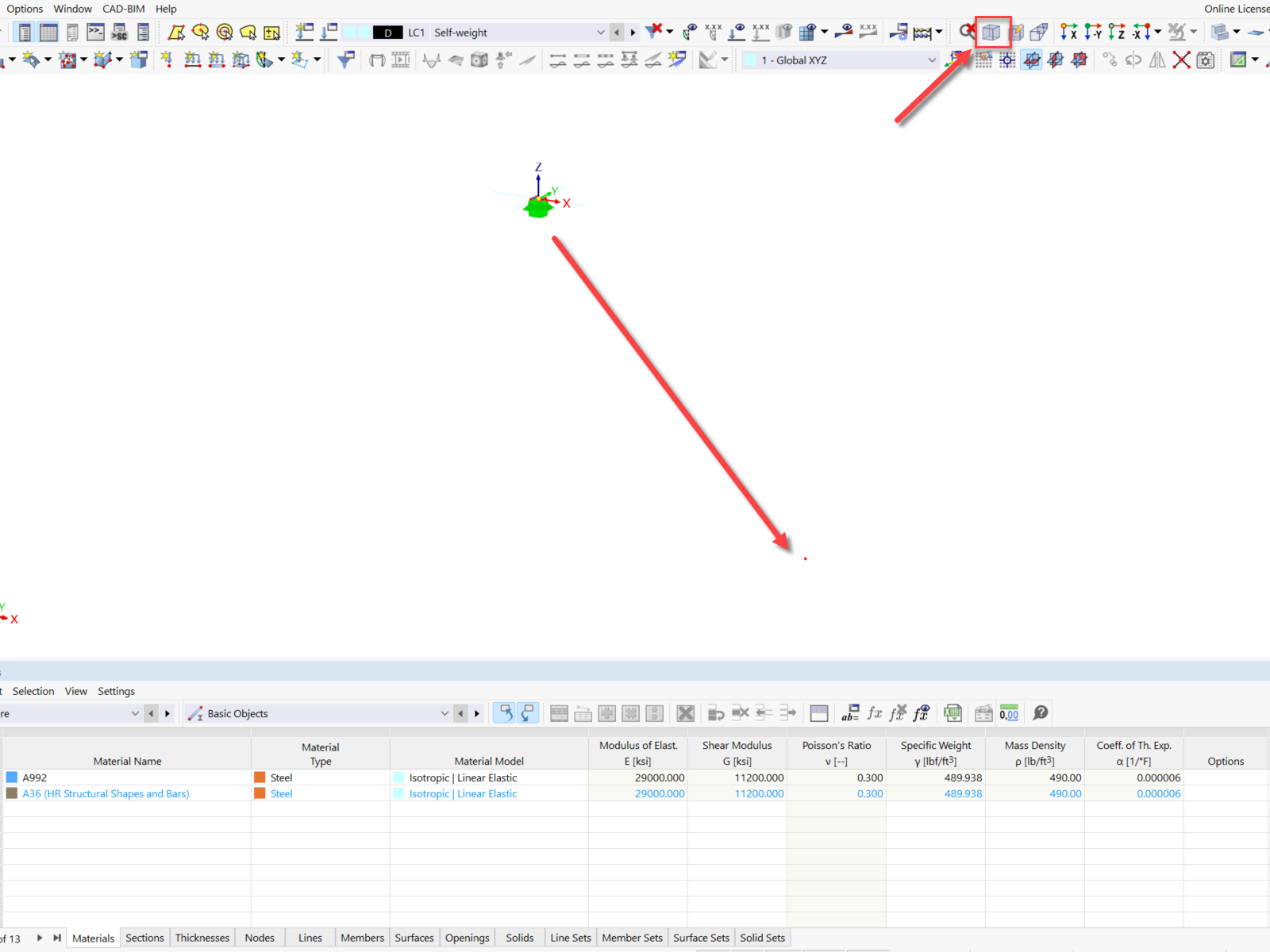Set view in Z direction
The width and height of the screenshot is (1270, 952).
[x=1117, y=33]
